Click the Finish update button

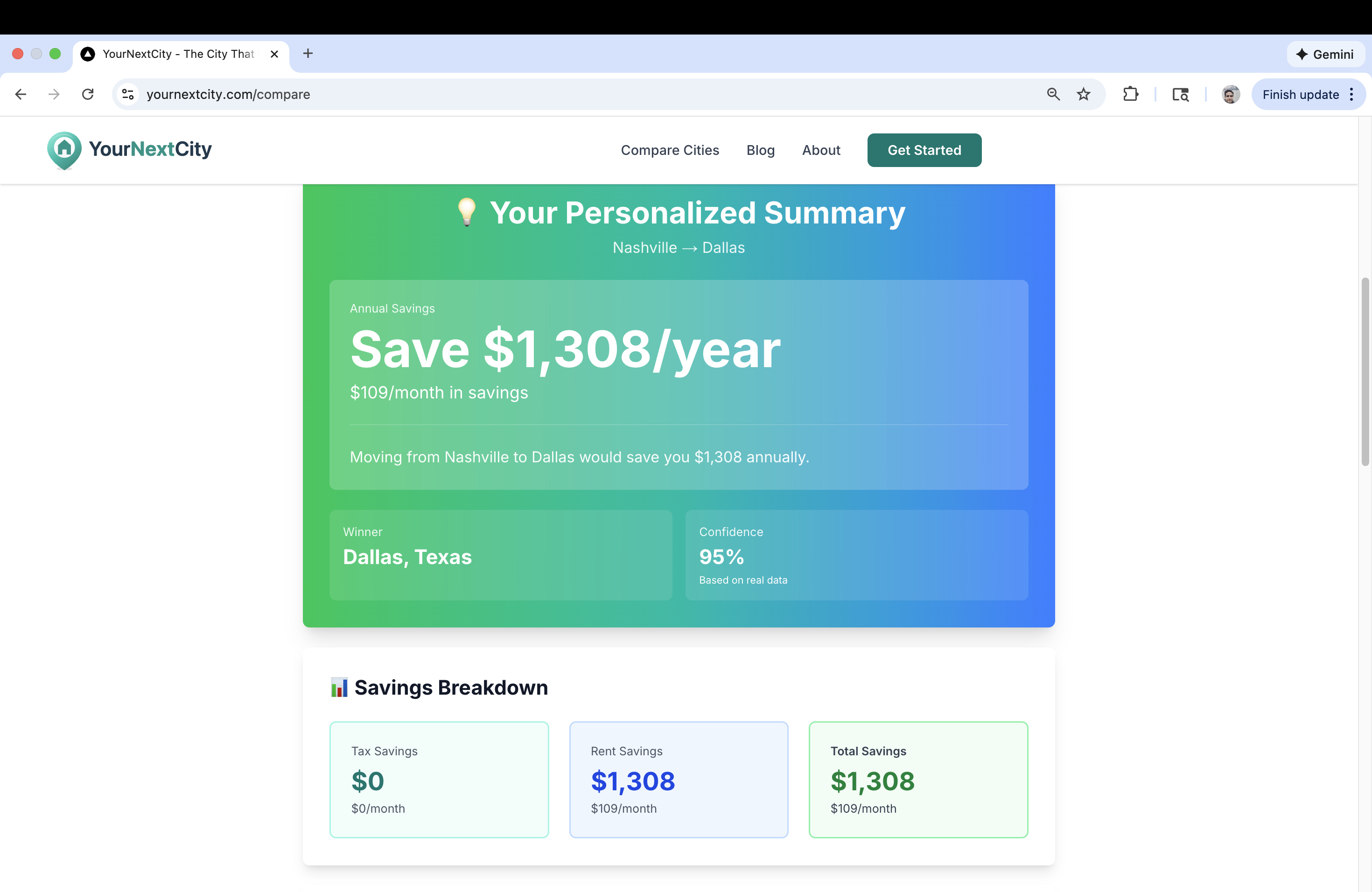1301,95
